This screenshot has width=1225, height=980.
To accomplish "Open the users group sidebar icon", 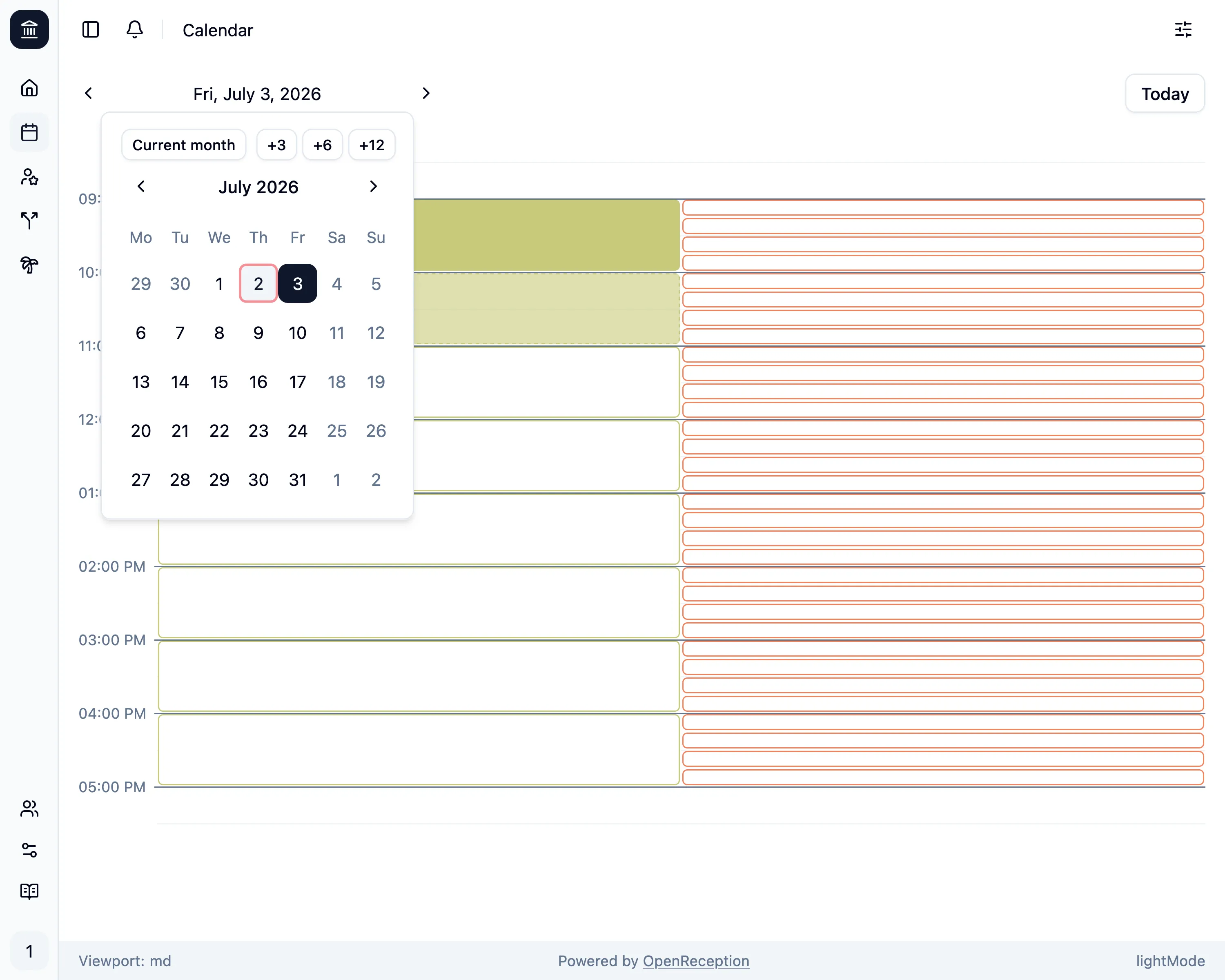I will pos(29,808).
